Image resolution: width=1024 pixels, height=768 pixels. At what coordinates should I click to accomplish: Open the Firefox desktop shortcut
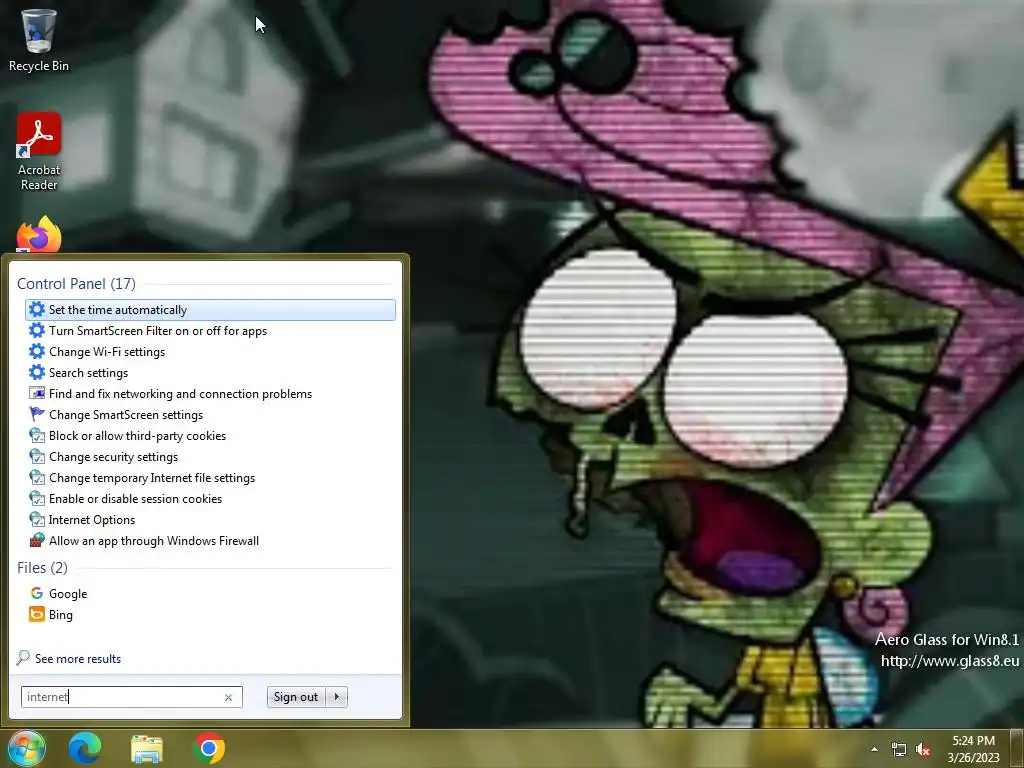[x=39, y=235]
